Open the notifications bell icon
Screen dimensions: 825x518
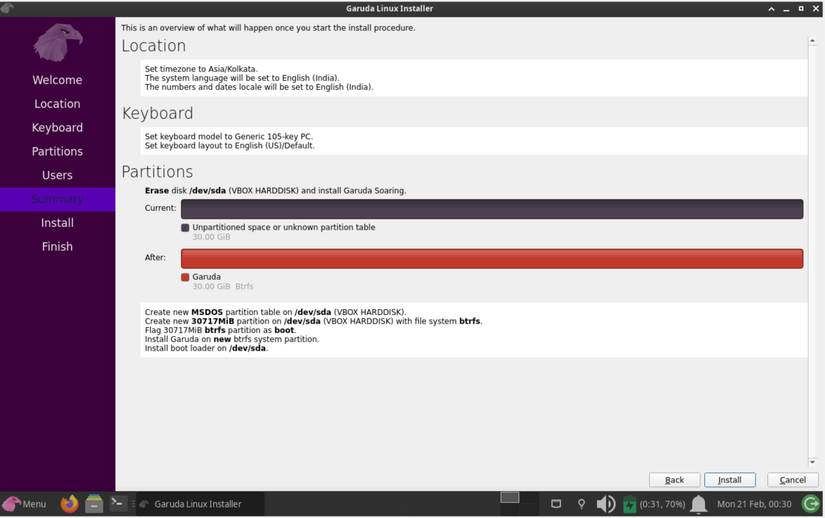coord(698,504)
